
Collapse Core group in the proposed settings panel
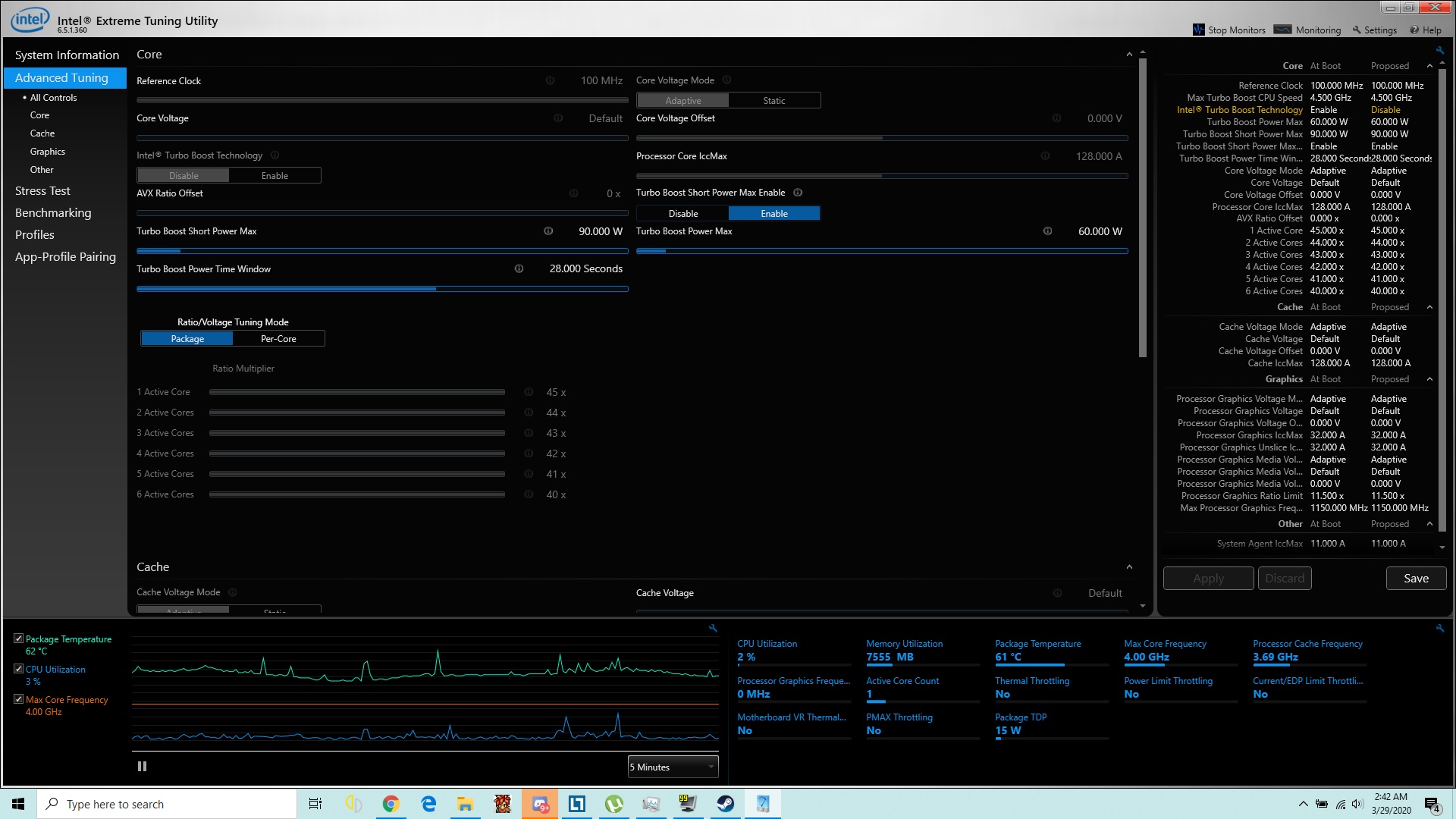[x=1429, y=66]
